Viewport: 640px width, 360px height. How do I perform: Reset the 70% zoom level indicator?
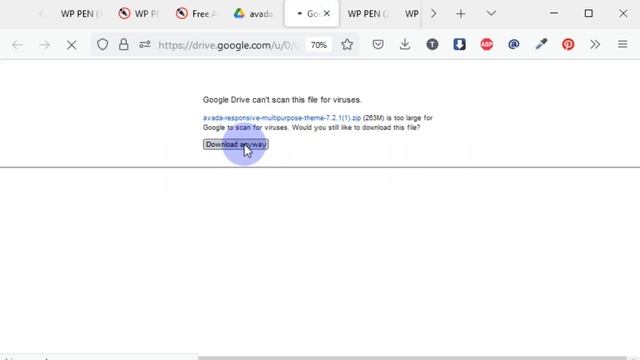[x=319, y=45]
